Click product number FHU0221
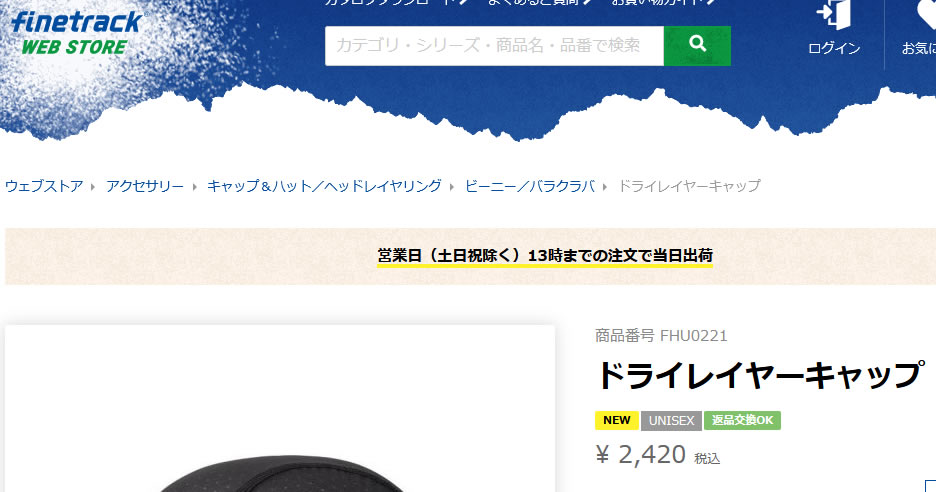936x492 pixels. coord(661,336)
